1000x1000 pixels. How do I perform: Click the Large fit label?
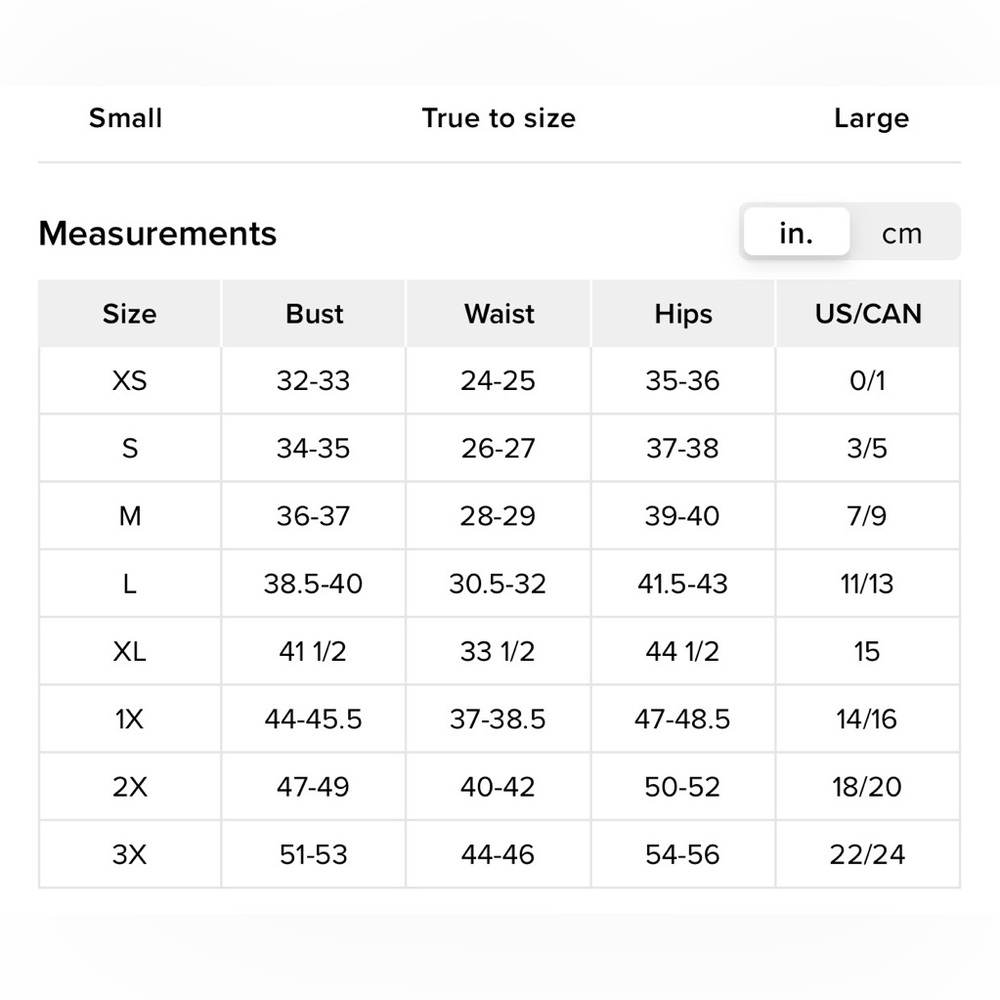(x=871, y=118)
